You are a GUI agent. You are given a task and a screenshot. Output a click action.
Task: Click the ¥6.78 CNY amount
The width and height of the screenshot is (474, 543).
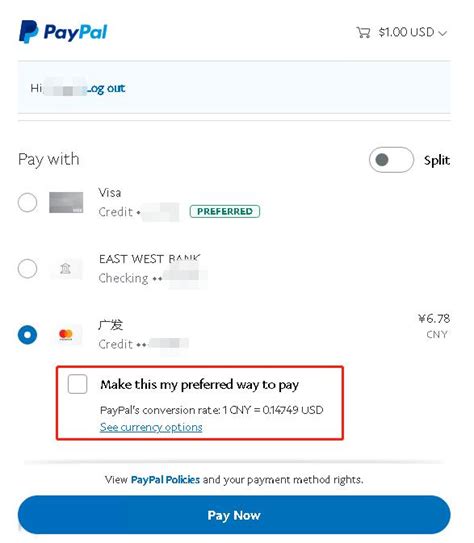pyautogui.click(x=434, y=326)
